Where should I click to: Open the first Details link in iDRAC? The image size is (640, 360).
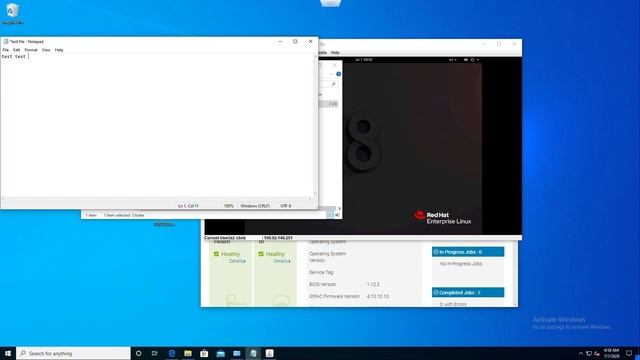237,261
